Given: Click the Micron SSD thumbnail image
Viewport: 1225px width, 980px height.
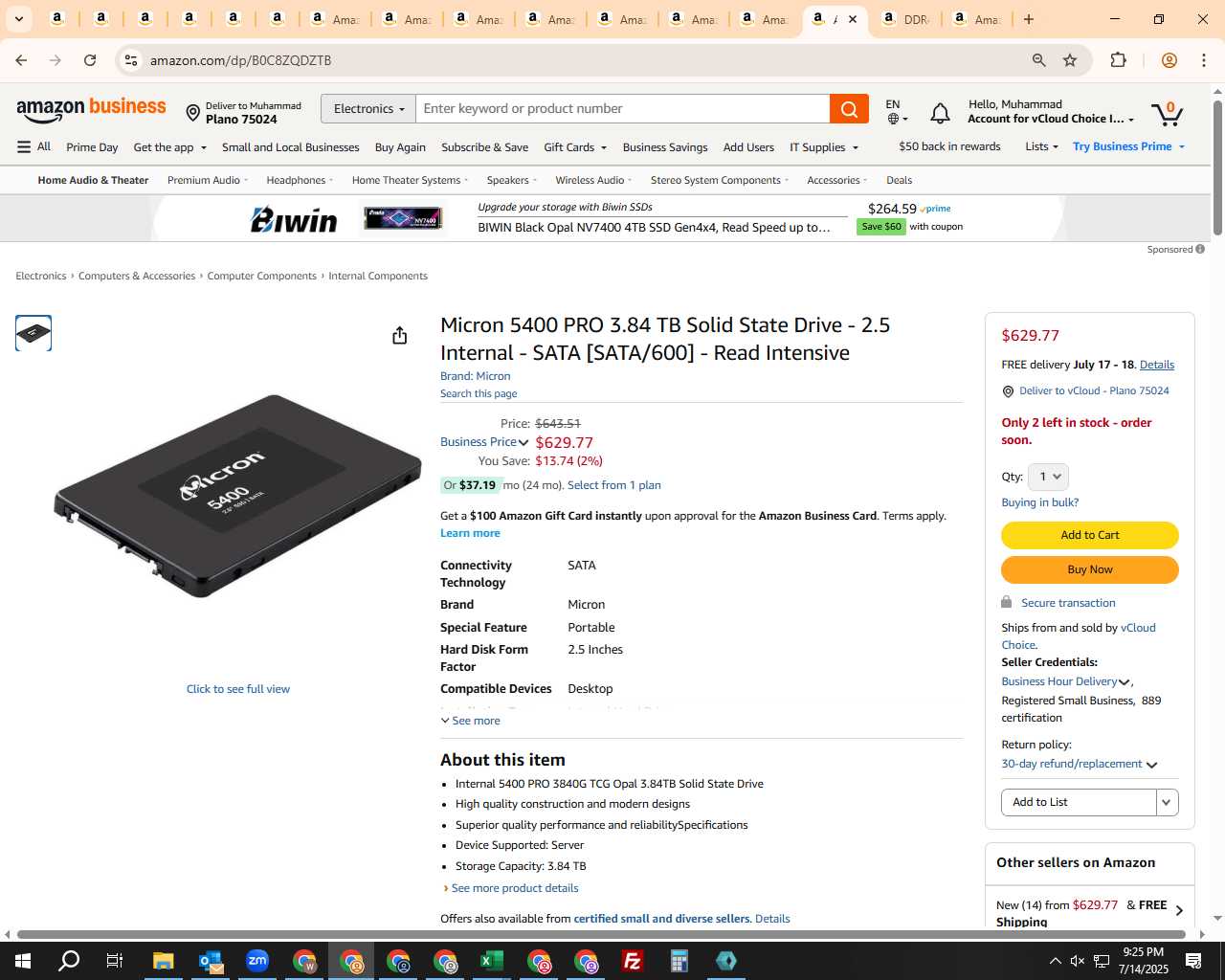Looking at the screenshot, I should (33, 333).
